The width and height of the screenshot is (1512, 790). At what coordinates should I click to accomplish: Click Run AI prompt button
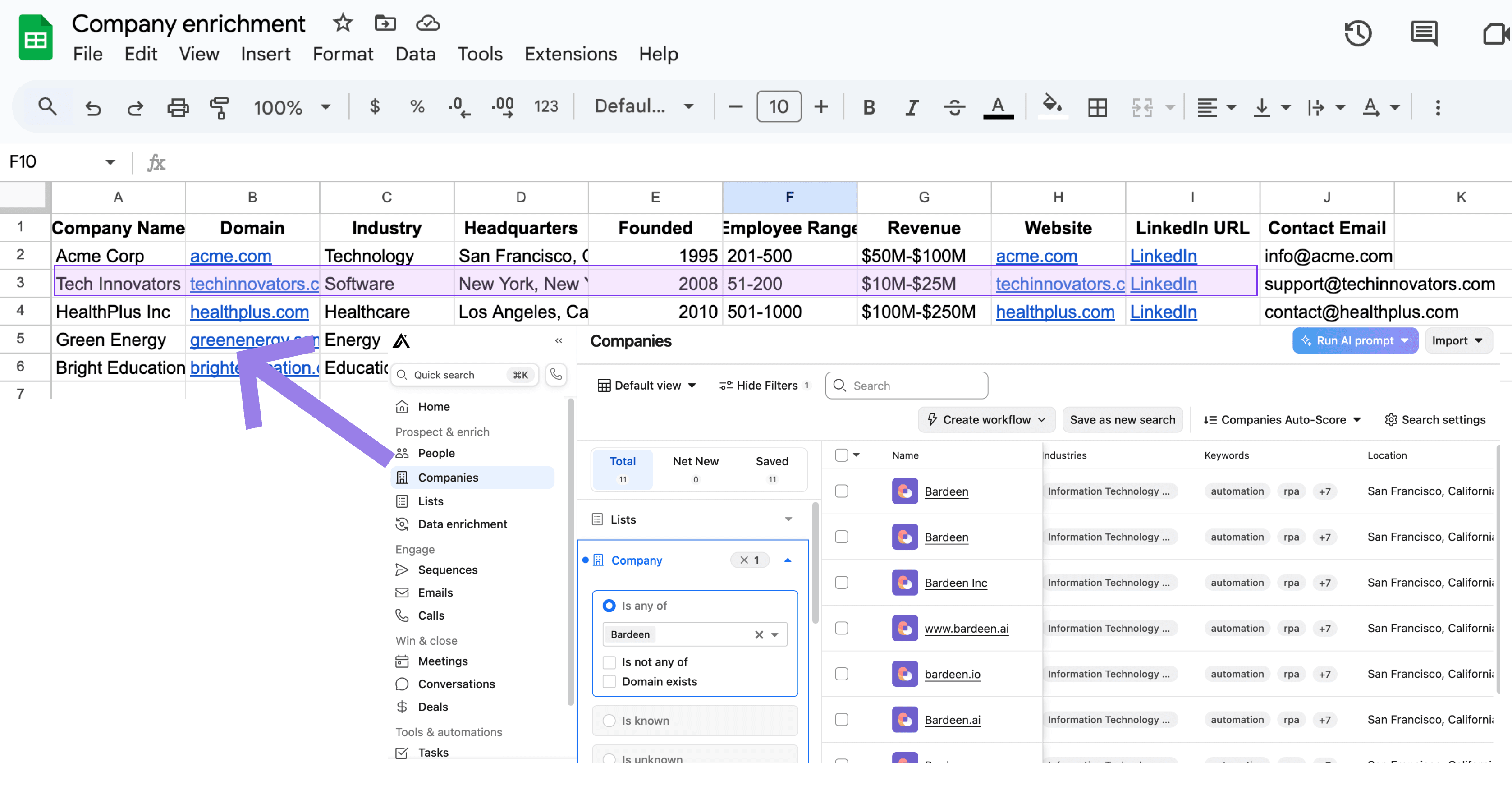click(x=1355, y=340)
